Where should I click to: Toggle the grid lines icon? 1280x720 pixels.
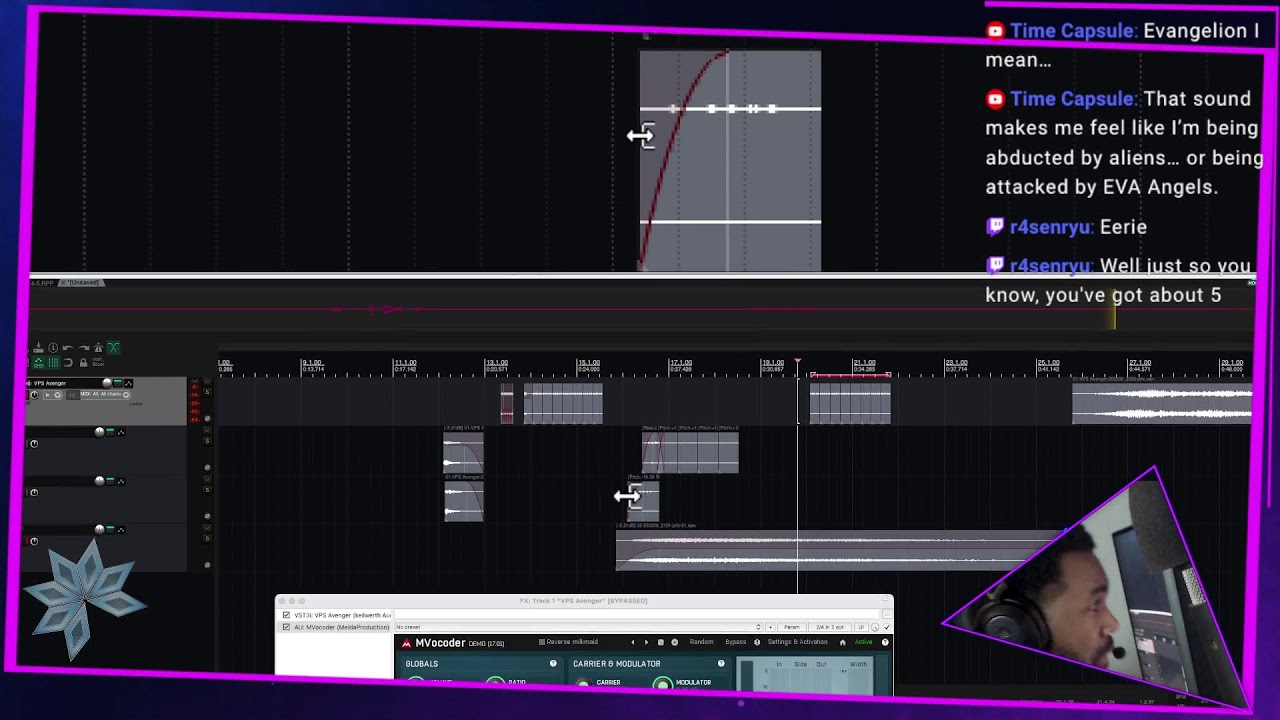click(54, 363)
